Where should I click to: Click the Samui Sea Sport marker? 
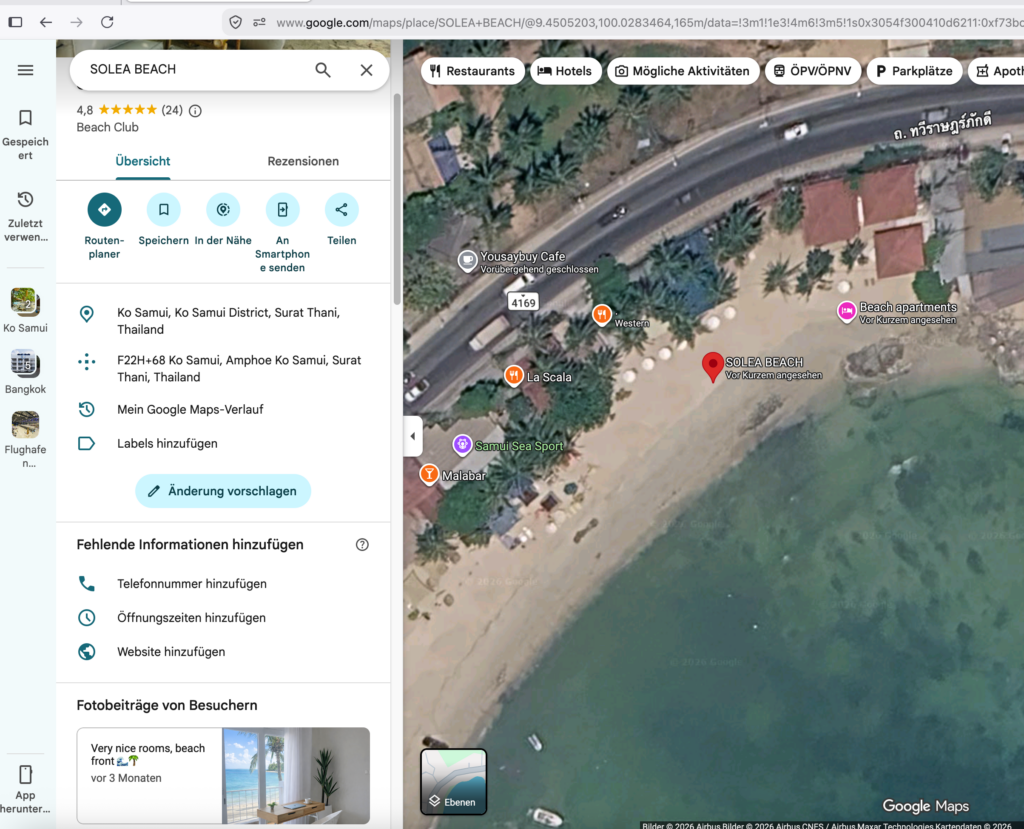tap(462, 446)
